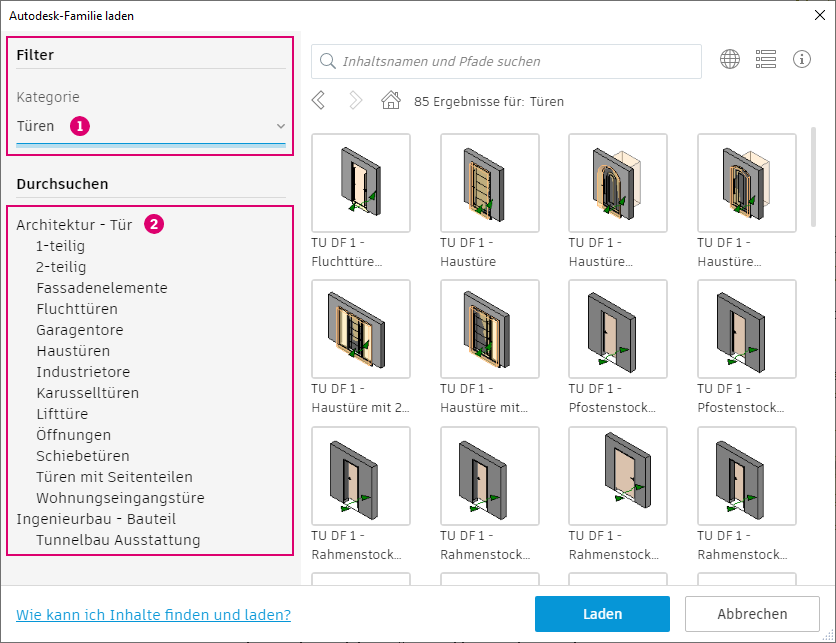Click the Laden button
This screenshot has height=643, width=836.
(x=602, y=614)
